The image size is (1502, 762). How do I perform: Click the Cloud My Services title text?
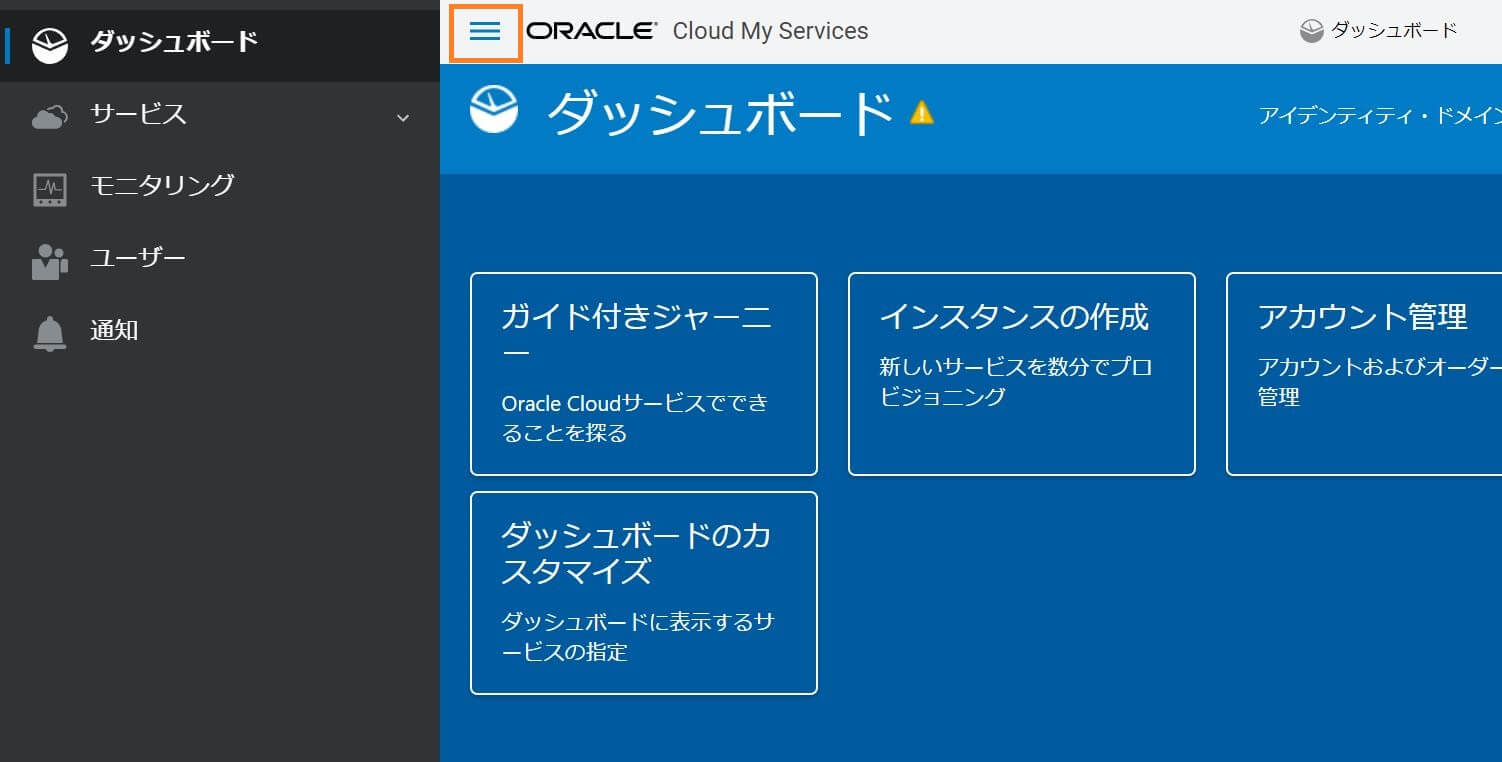pos(770,31)
